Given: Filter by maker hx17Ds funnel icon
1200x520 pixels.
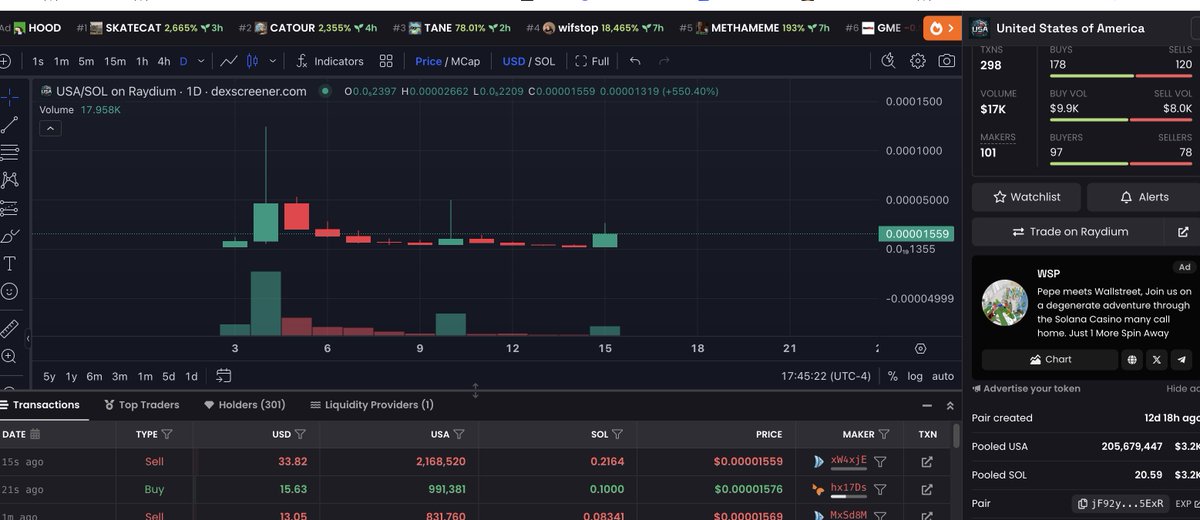Looking at the screenshot, I should point(880,489).
